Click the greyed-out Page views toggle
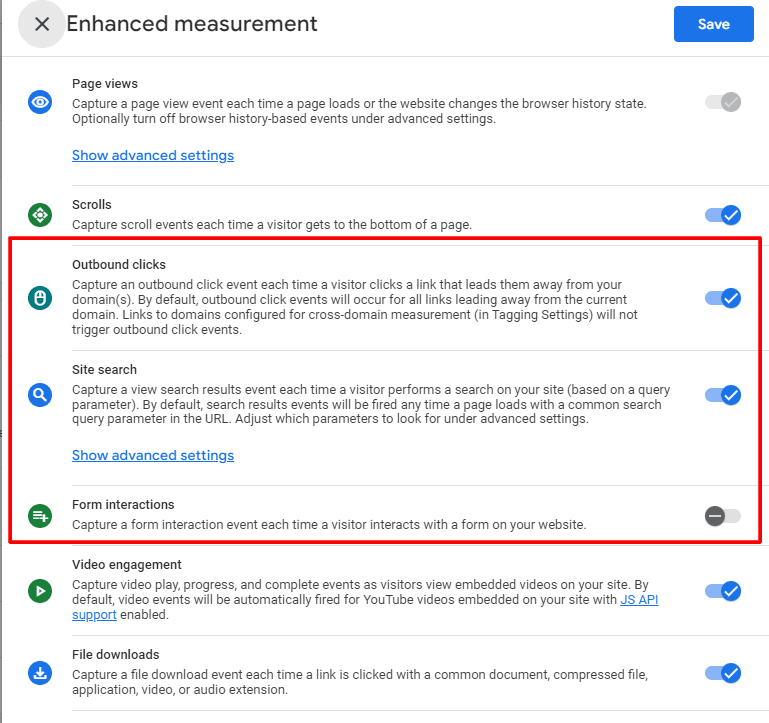Image resolution: width=769 pixels, height=723 pixels. tap(723, 101)
